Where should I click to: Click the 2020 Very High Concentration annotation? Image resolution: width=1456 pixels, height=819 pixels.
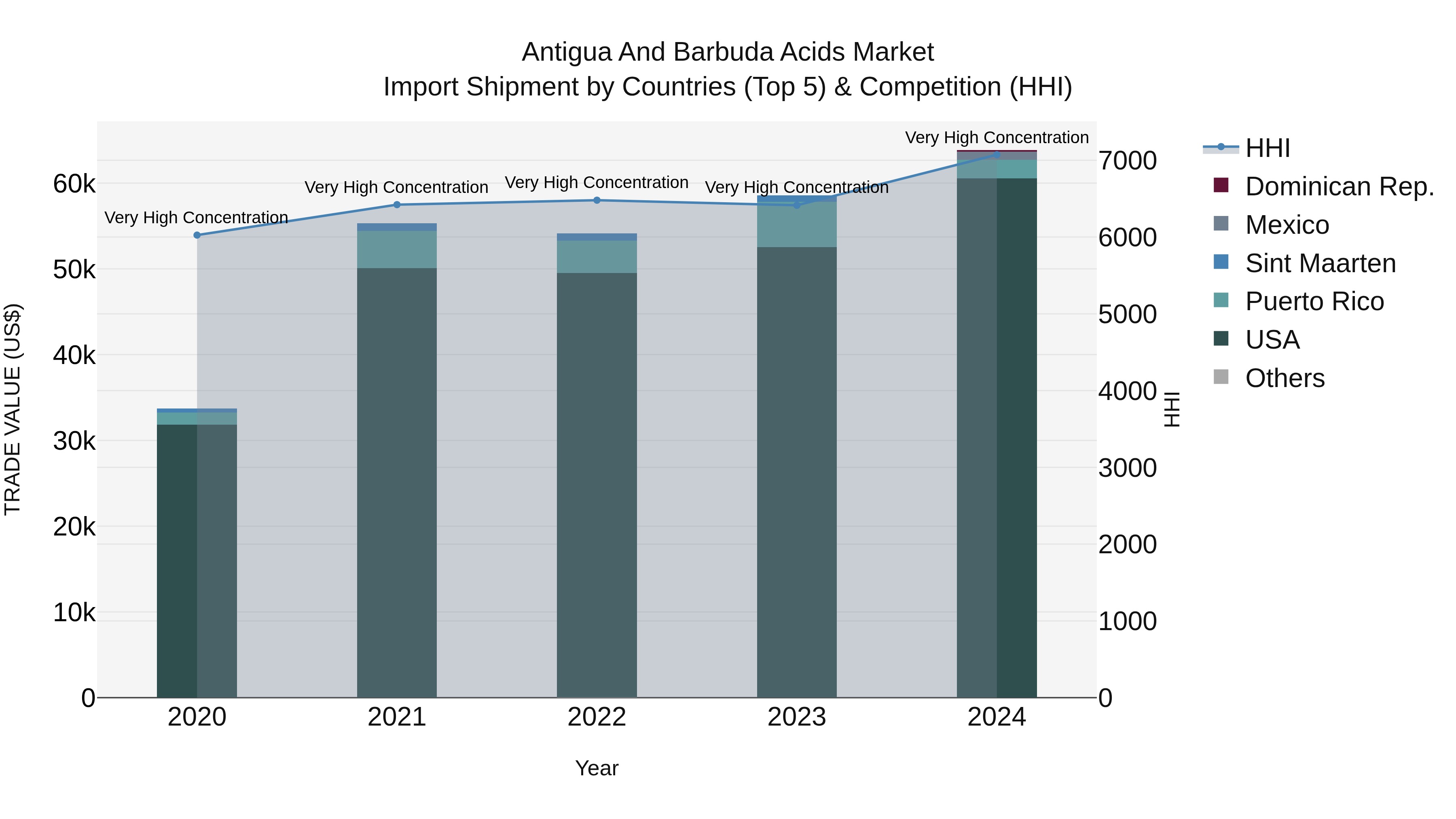(x=197, y=218)
